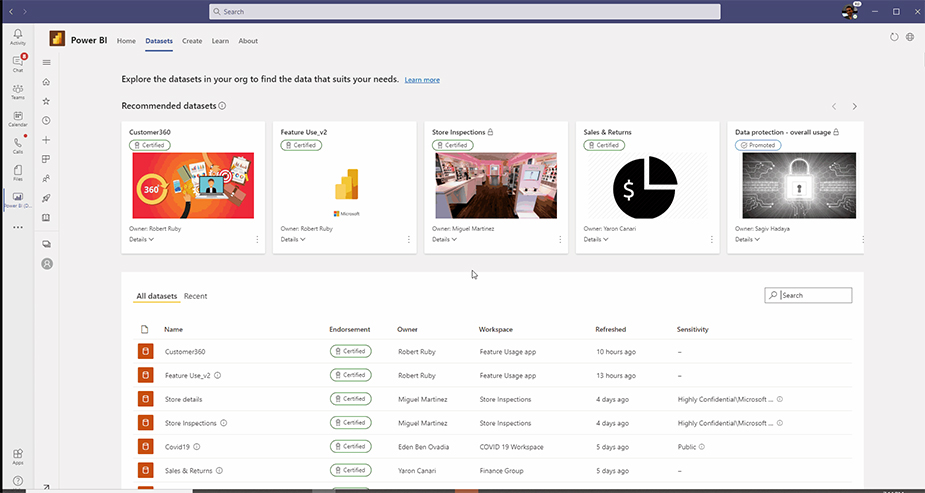Open the Store details dataset row
The width and height of the screenshot is (925, 493).
coord(494,399)
